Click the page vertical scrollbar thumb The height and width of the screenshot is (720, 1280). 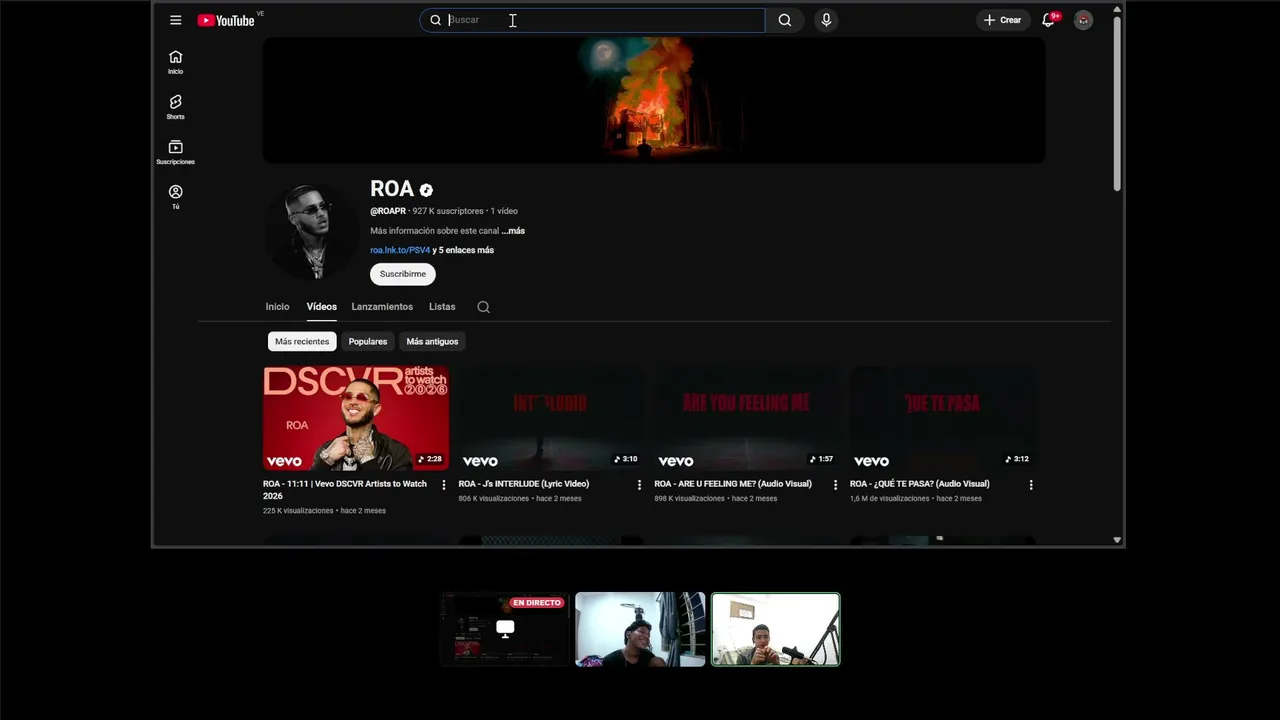pyautogui.click(x=1117, y=102)
